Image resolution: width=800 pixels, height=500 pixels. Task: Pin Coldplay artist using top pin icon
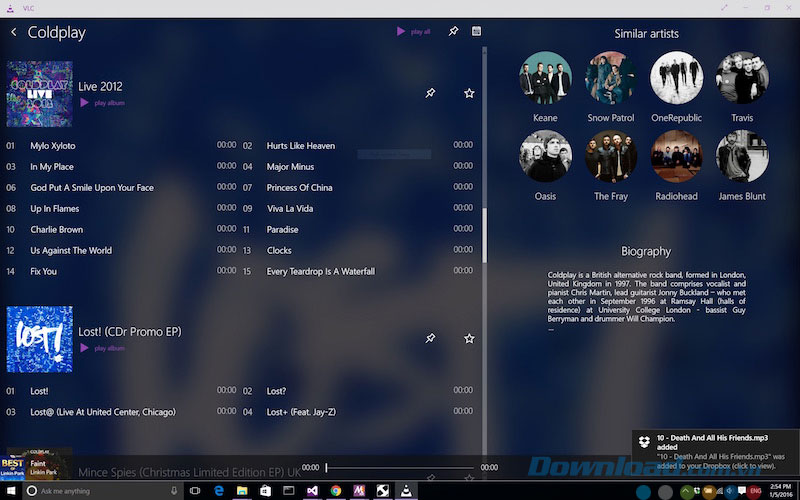click(453, 31)
